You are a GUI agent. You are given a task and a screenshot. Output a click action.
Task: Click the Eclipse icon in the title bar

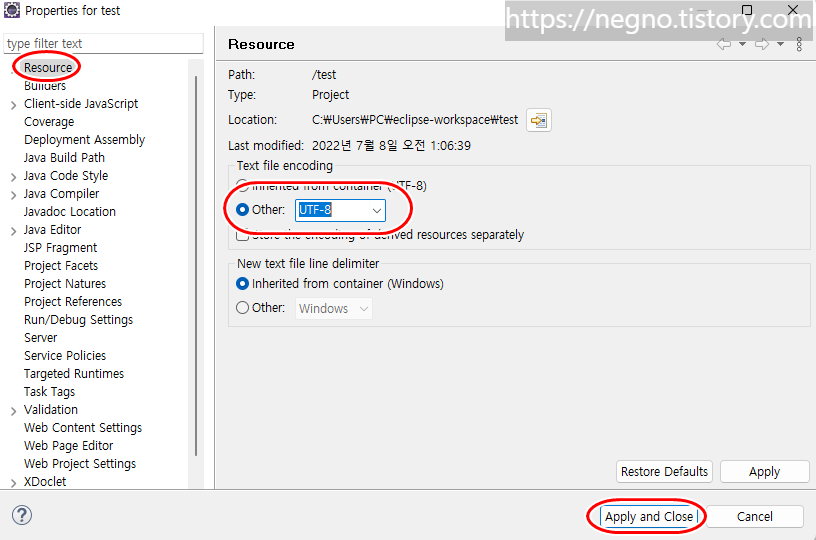click(11, 10)
